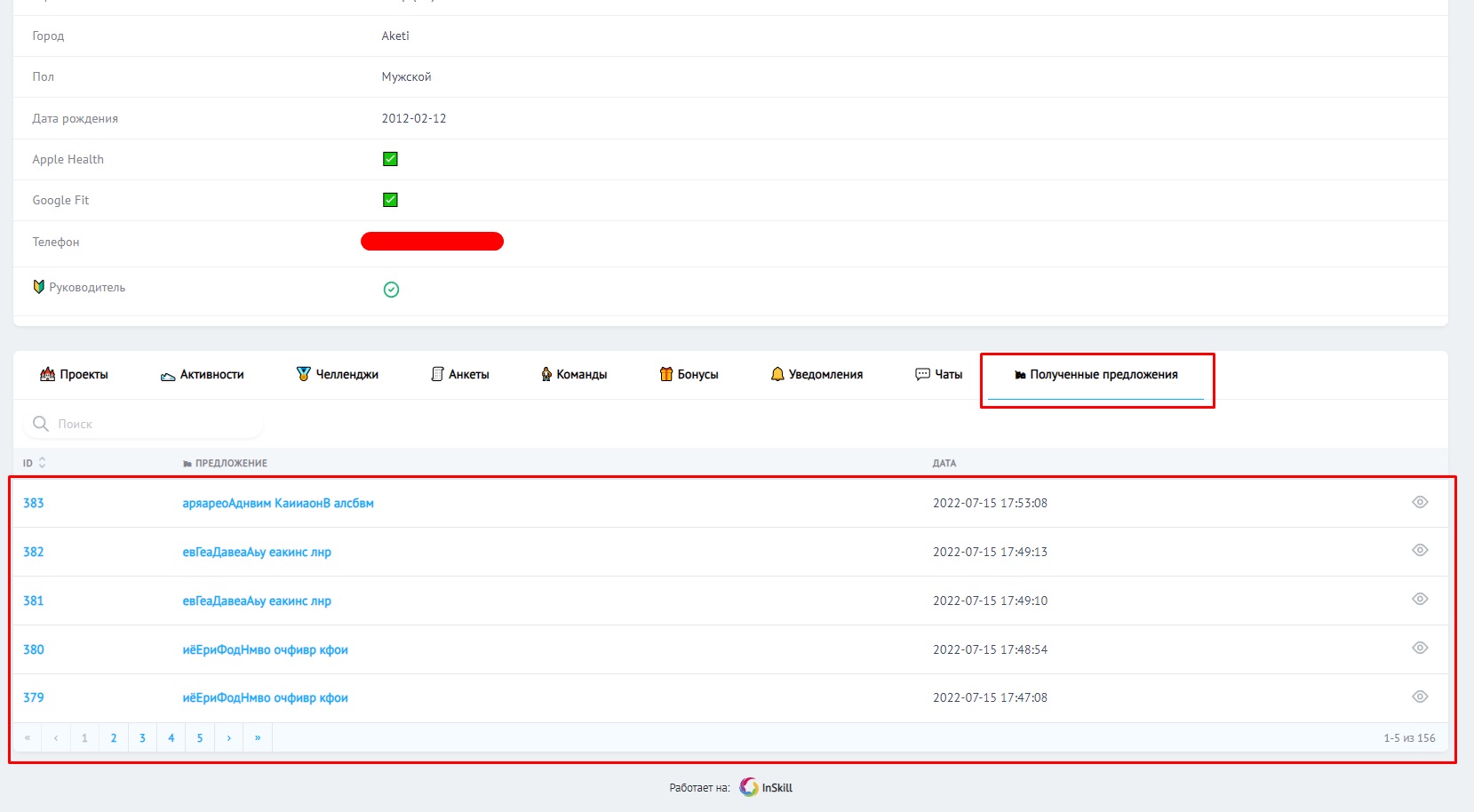1474x812 pixels.
Task: Open the Челленджи tab
Action: click(338, 374)
